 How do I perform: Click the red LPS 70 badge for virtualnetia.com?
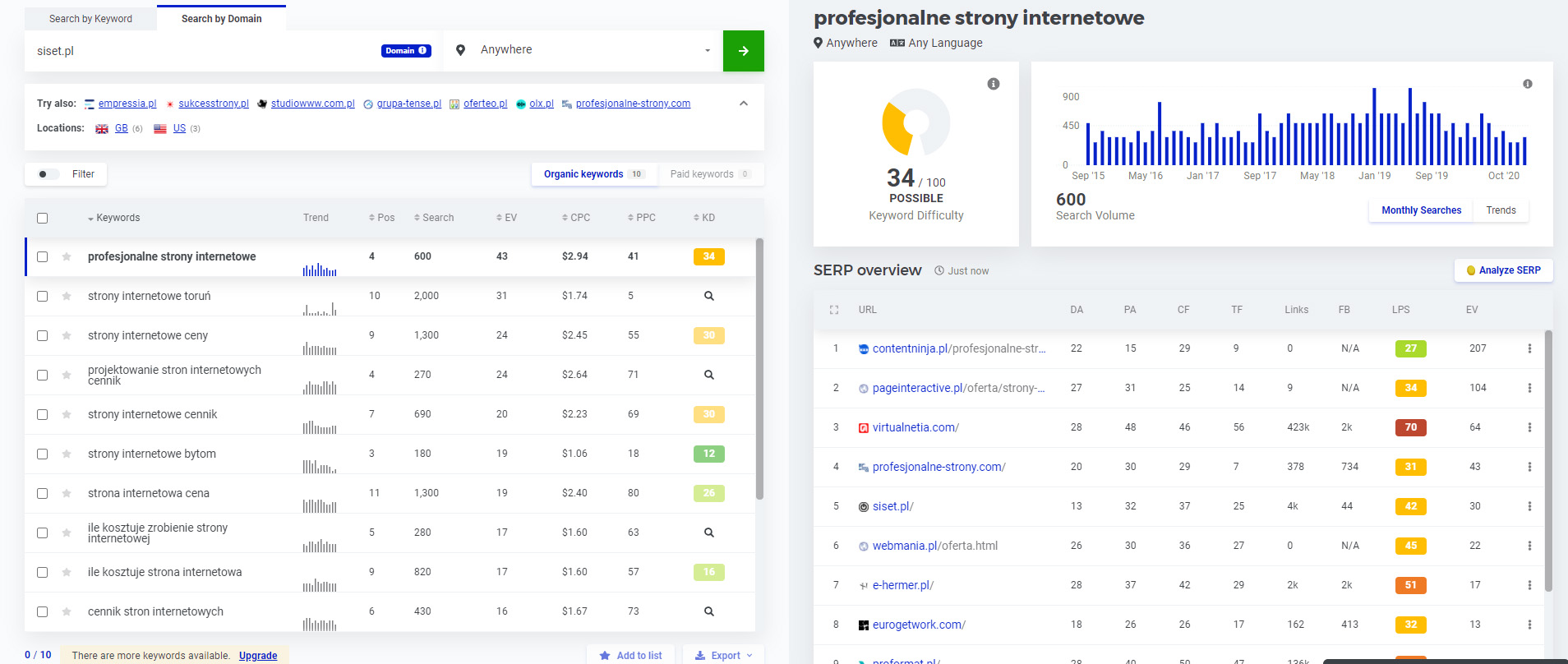pos(1411,427)
